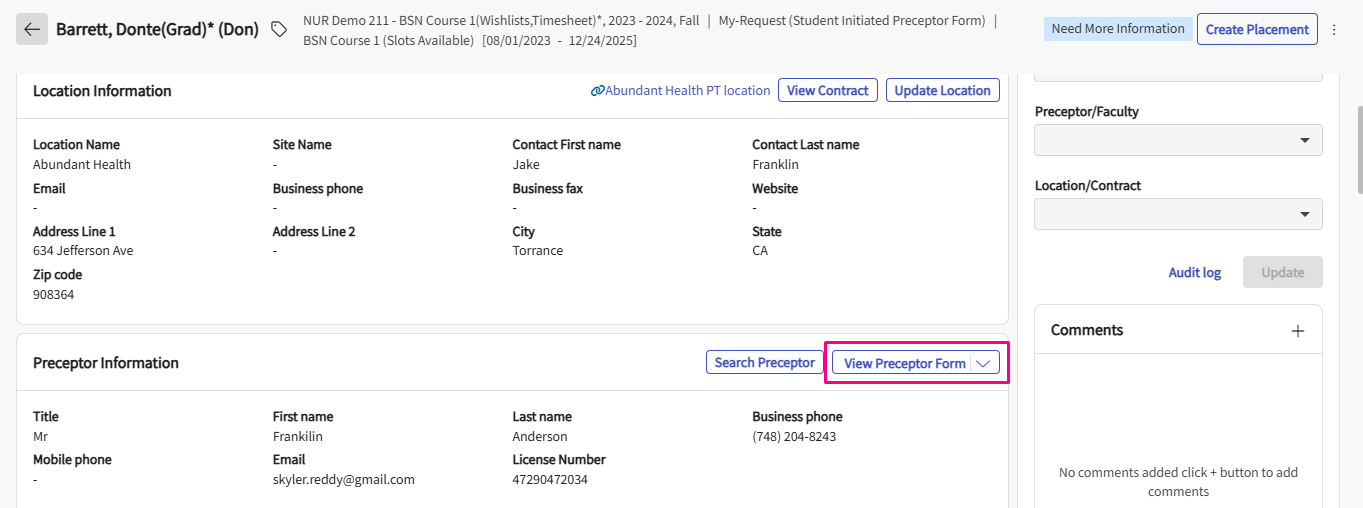1363x508 pixels.
Task: Open View Contract in Location Information
Action: click(x=827, y=91)
